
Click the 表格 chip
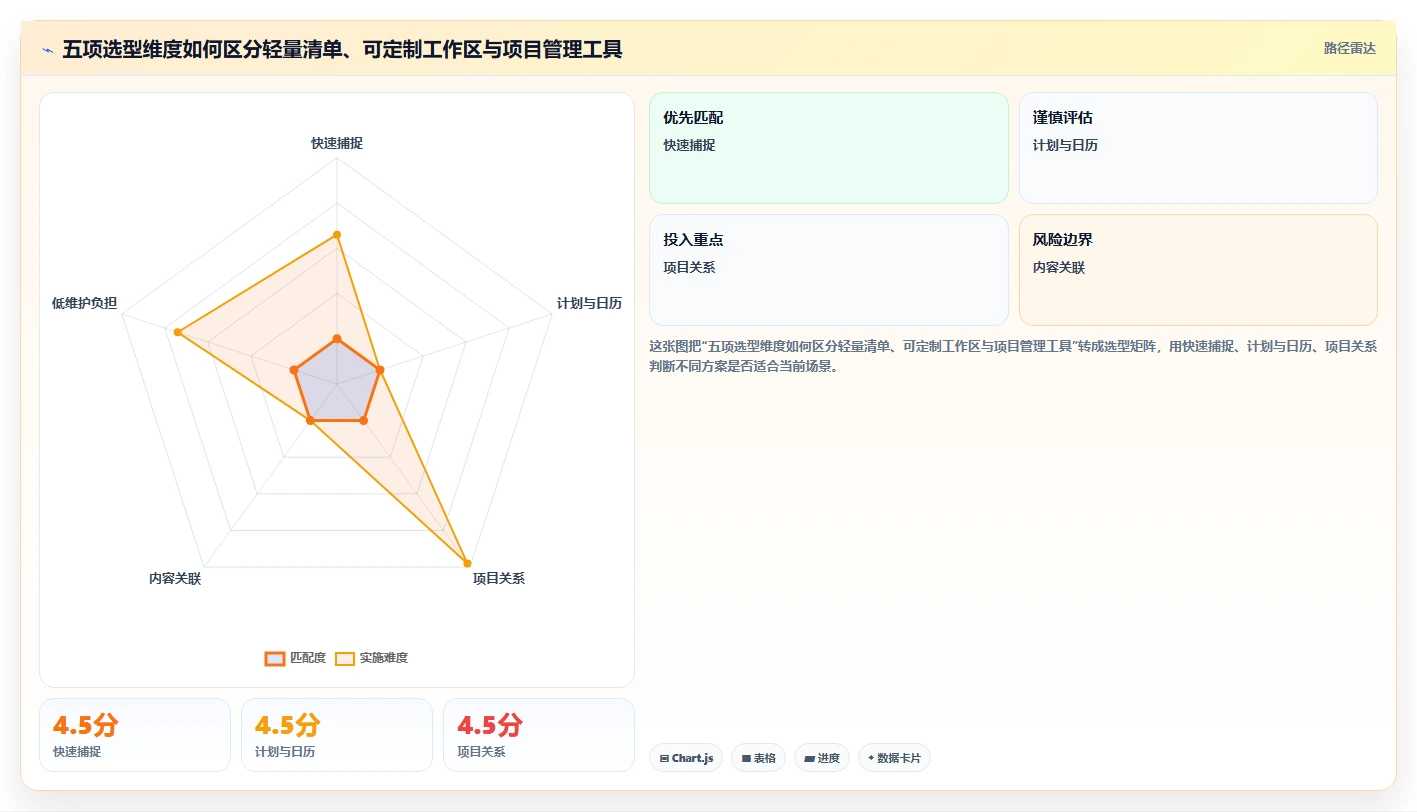(x=759, y=758)
